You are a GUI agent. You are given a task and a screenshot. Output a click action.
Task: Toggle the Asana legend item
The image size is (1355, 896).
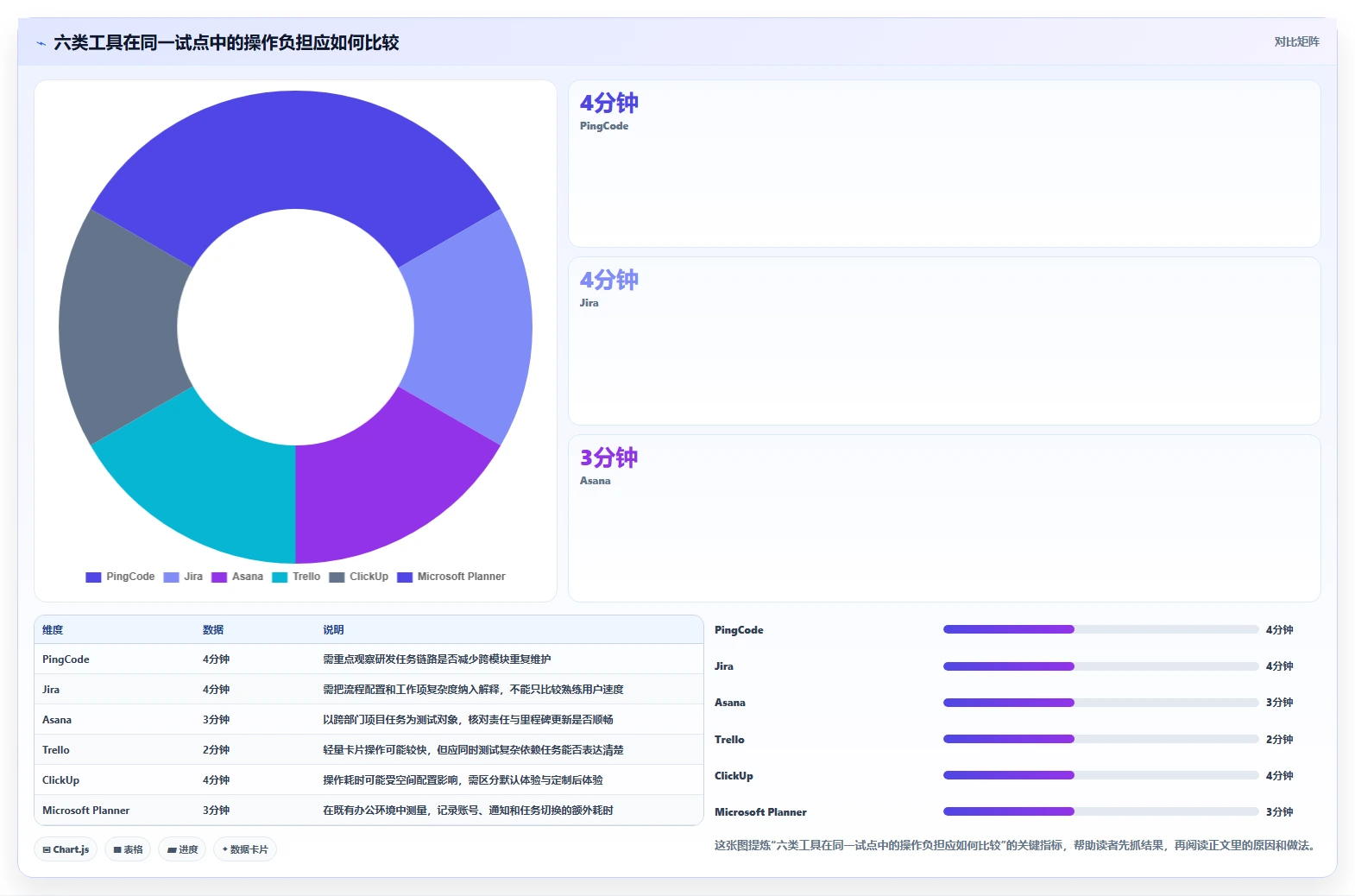tap(237, 577)
